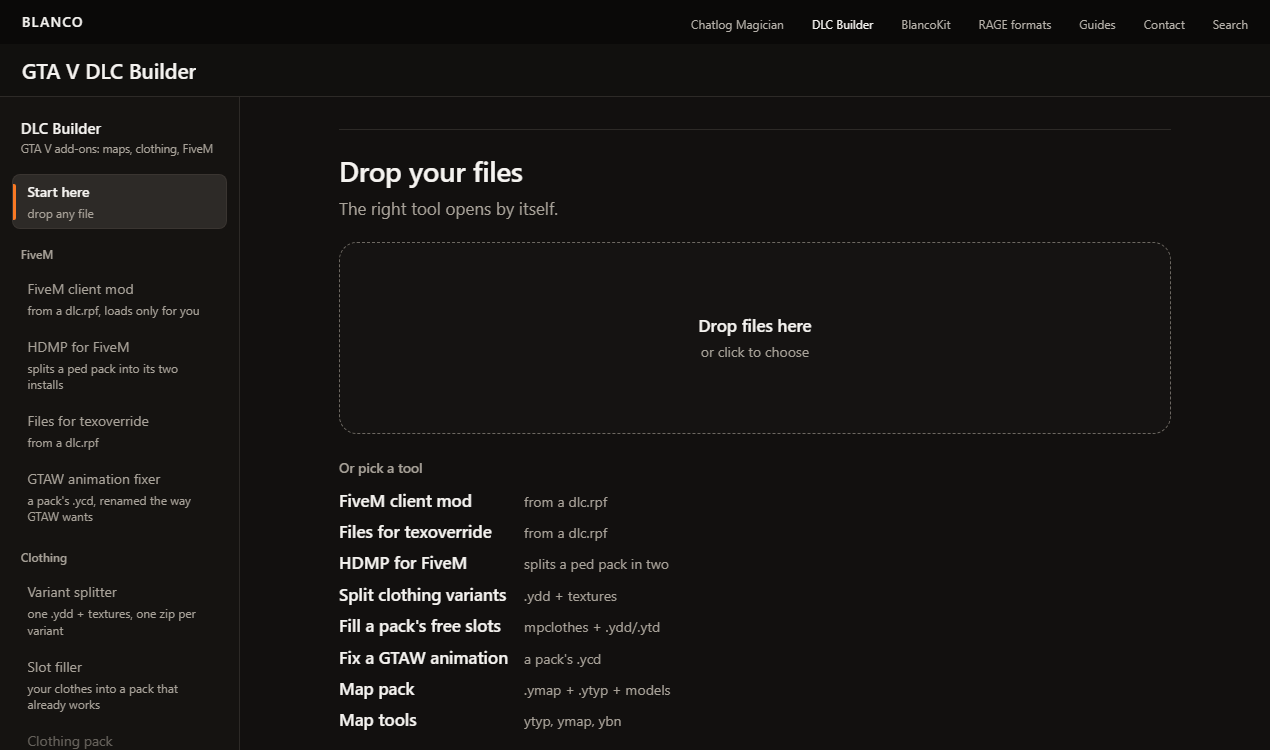Pick the Files for texoverride tool link
The height and width of the screenshot is (750, 1270).
point(415,532)
